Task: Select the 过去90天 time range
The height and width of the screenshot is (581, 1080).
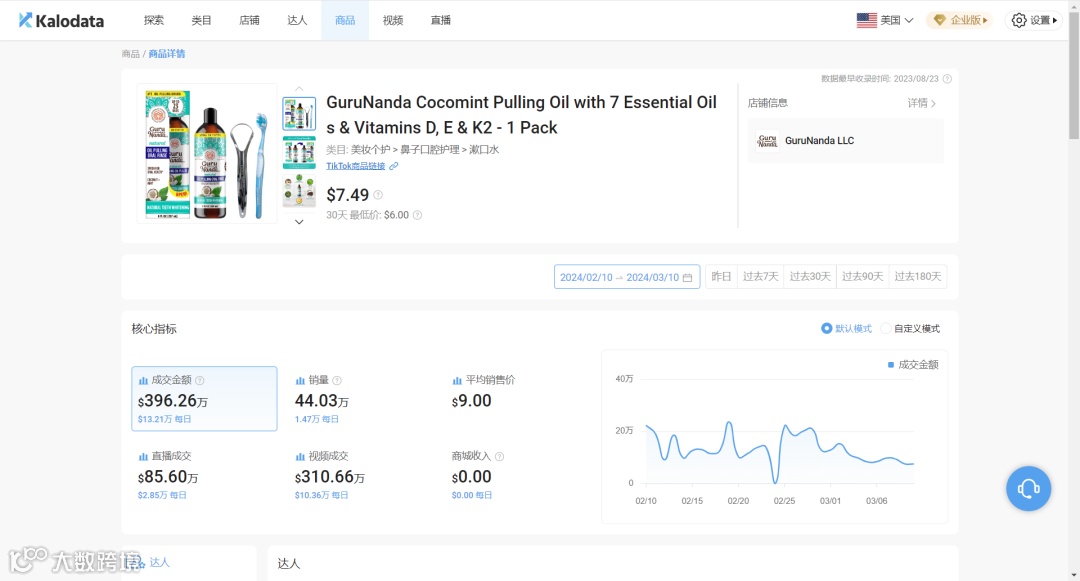Action: [862, 277]
